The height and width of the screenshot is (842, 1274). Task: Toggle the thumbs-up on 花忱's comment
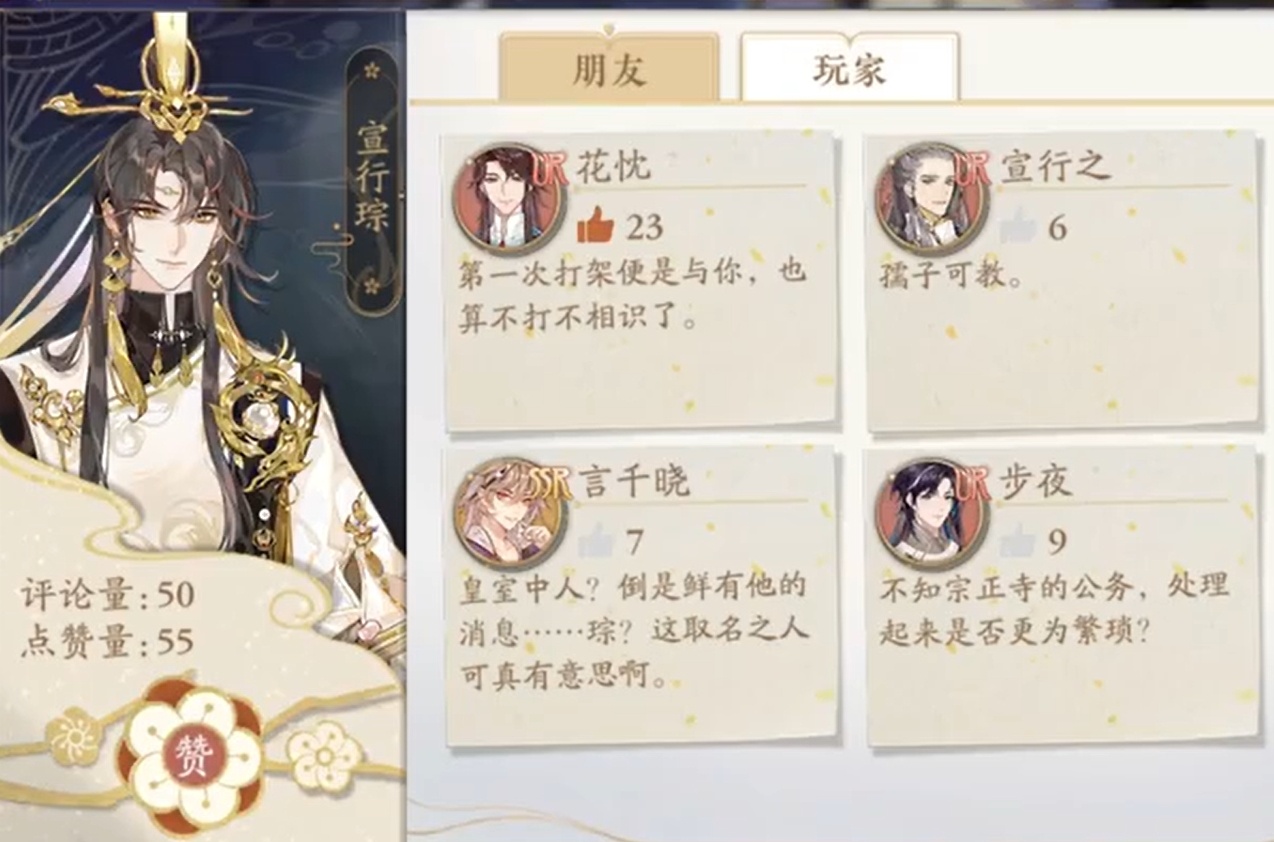click(x=595, y=227)
